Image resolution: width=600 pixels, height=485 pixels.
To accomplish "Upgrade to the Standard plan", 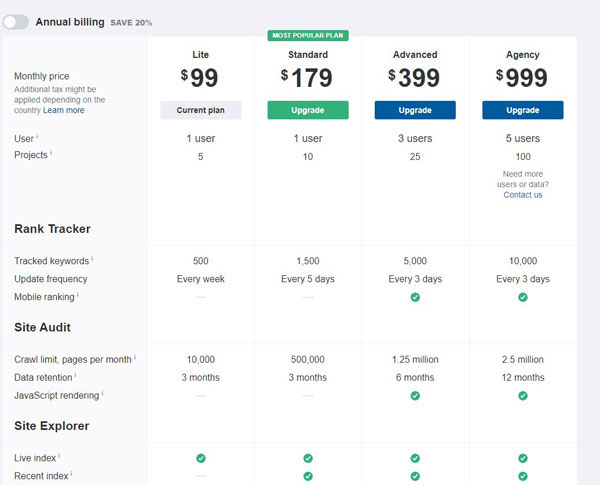I will click(x=308, y=110).
